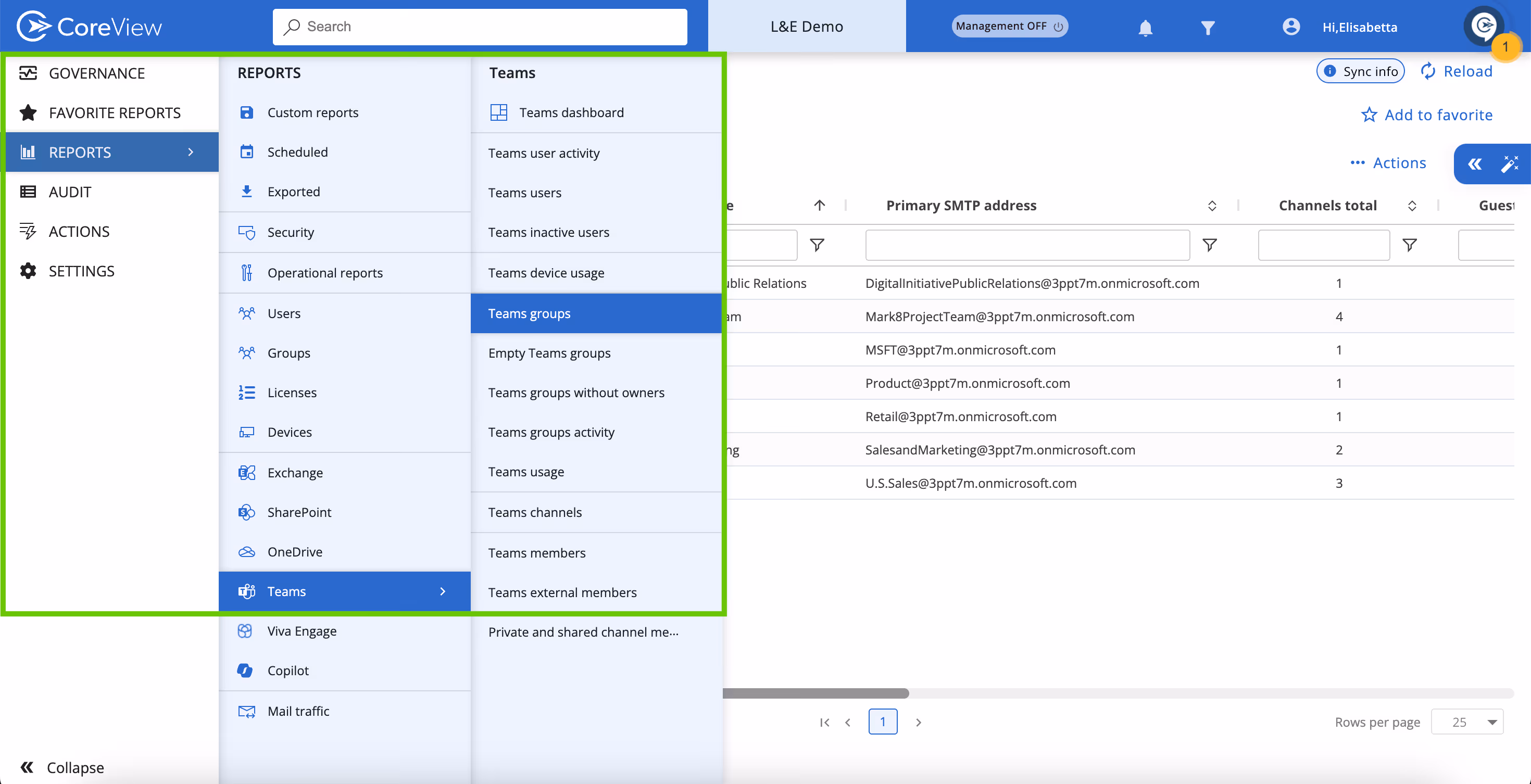Click the funnel filter icon in top bar
1531x784 pixels.
pos(1207,27)
